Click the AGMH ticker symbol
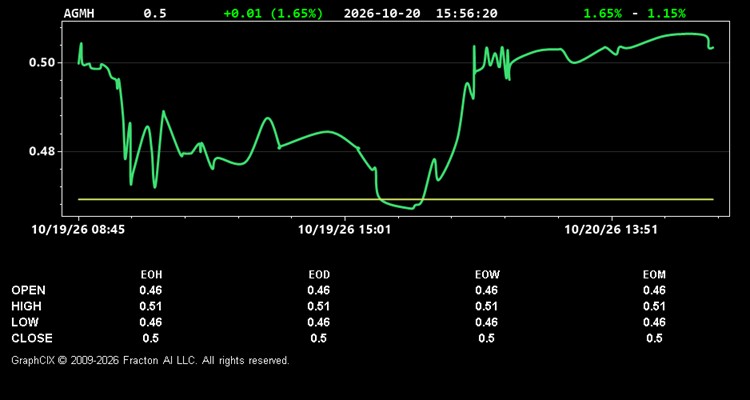 click(x=79, y=13)
